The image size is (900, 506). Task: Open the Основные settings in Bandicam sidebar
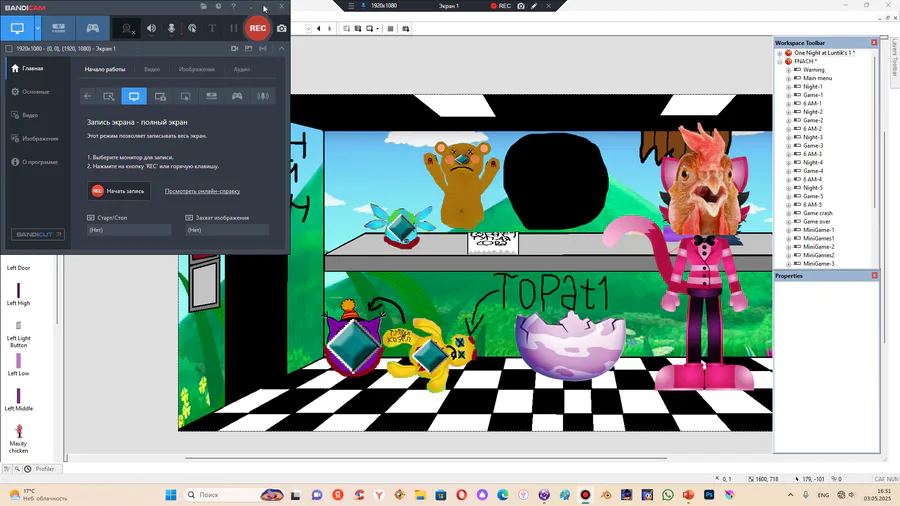point(35,92)
